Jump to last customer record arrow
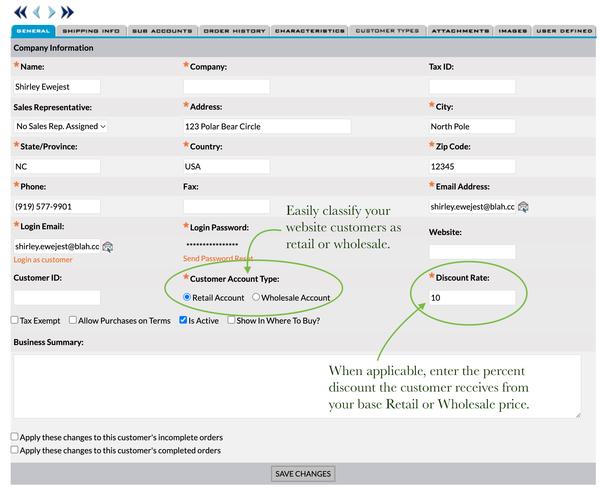The width and height of the screenshot is (600, 490). tap(68, 12)
